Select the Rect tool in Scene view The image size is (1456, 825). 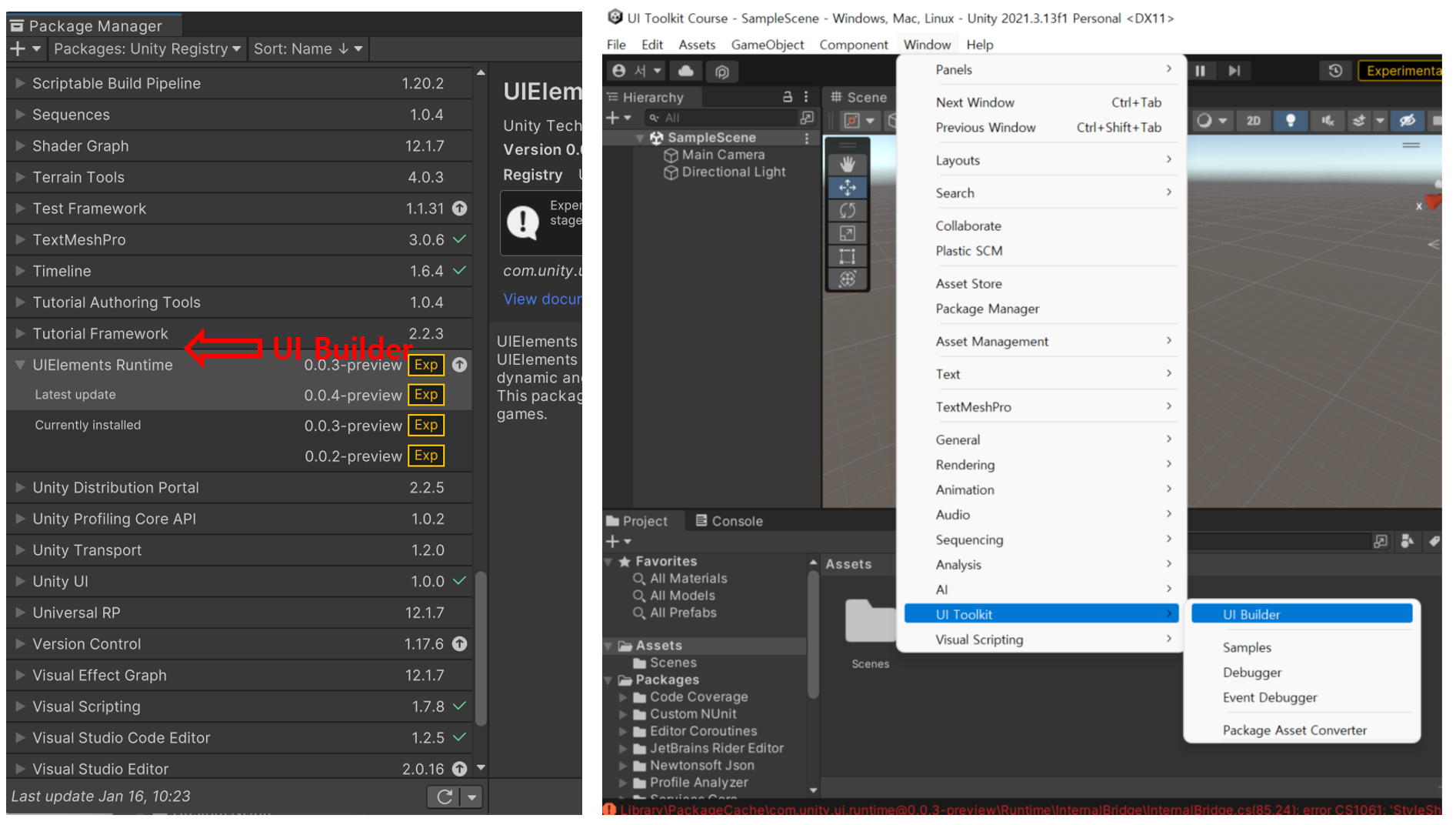[x=847, y=256]
